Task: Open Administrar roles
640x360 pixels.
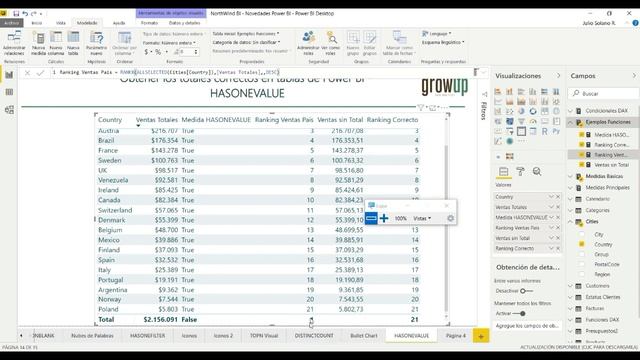Action: (x=308, y=43)
